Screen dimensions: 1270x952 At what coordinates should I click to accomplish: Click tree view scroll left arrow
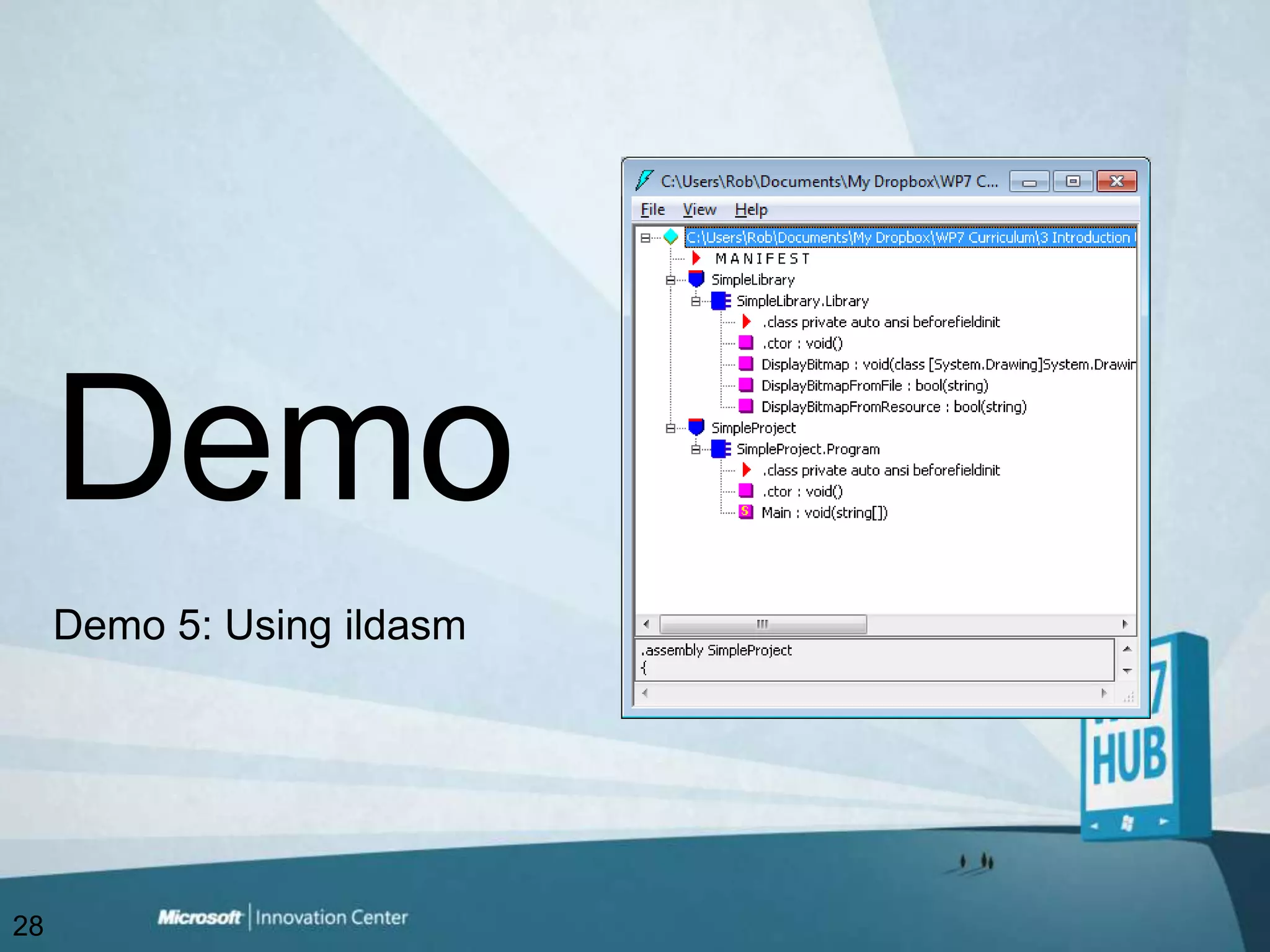(x=646, y=624)
